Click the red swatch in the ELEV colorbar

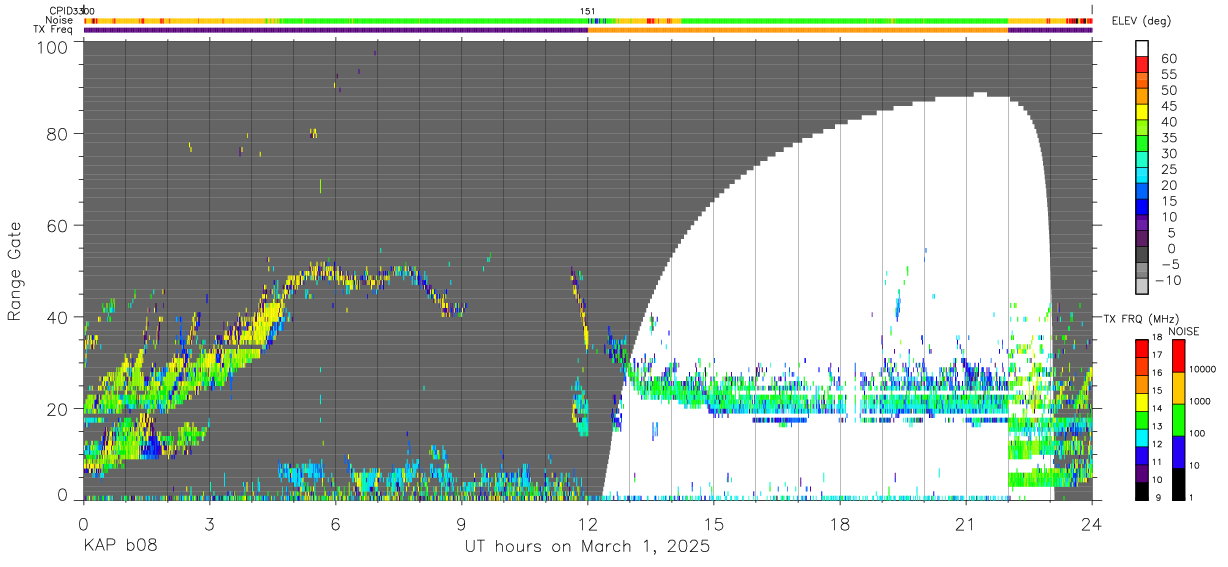click(x=1142, y=65)
